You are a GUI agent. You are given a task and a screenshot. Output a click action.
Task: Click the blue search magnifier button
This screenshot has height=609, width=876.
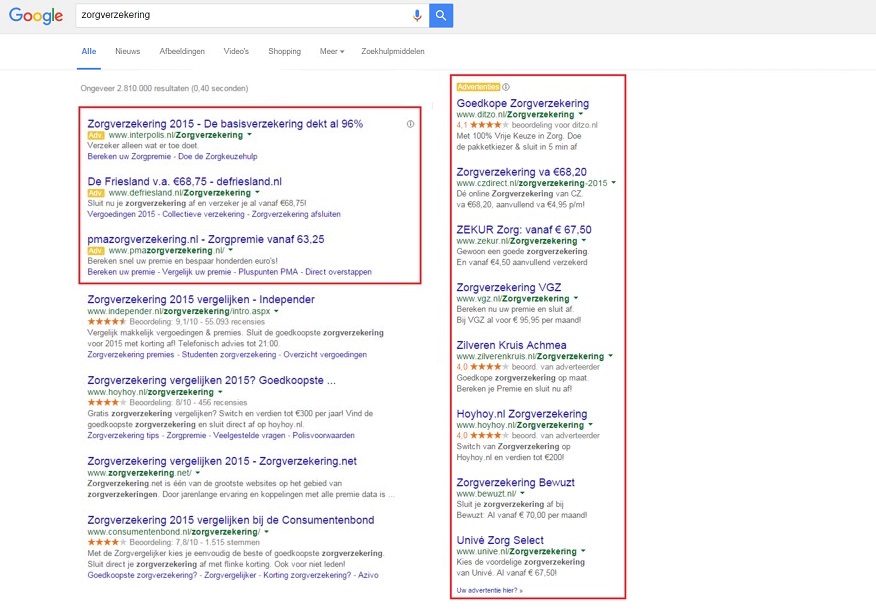click(441, 16)
